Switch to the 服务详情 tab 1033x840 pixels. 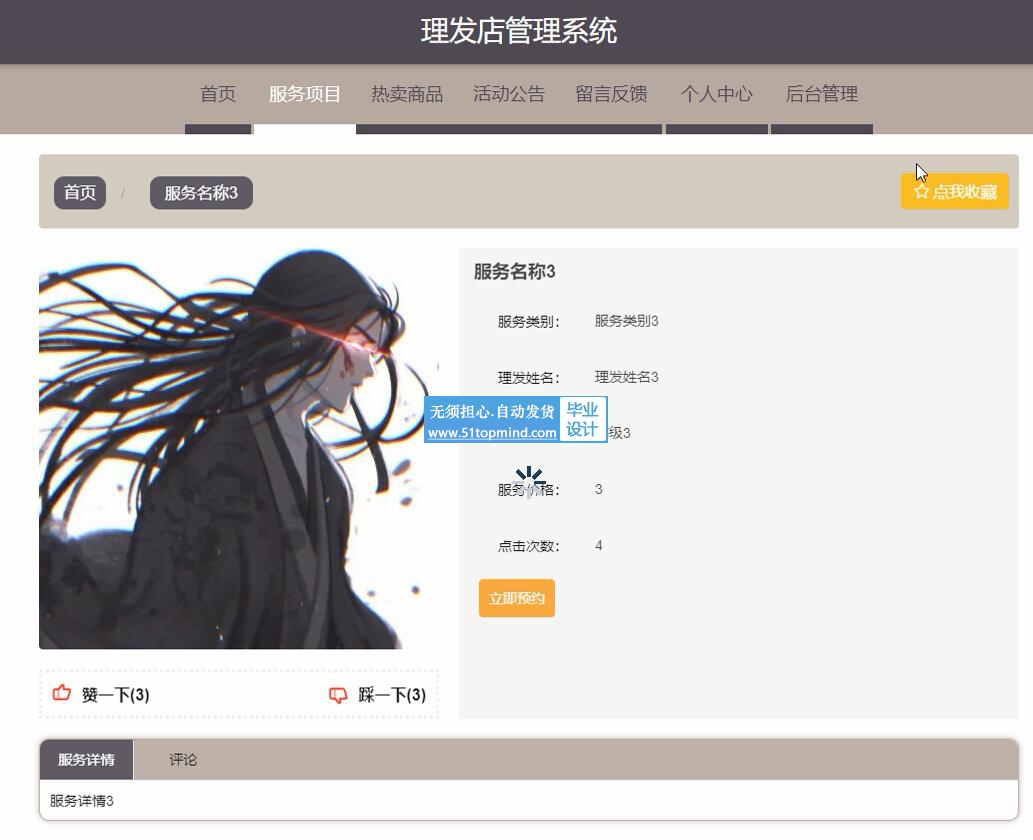click(86, 760)
